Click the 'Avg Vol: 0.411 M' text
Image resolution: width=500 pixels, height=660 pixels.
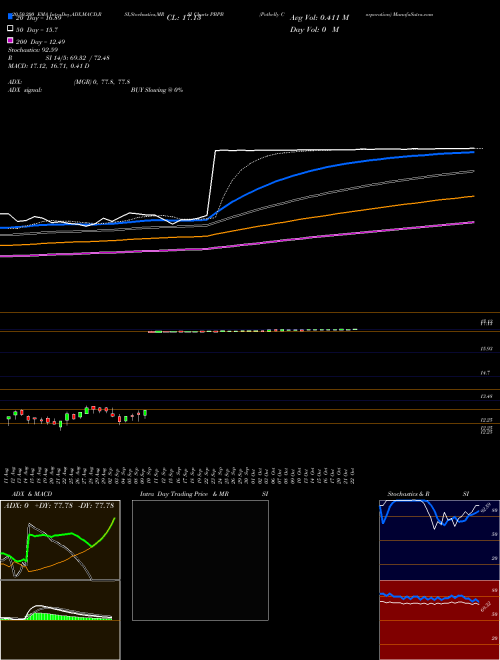[x=319, y=18]
